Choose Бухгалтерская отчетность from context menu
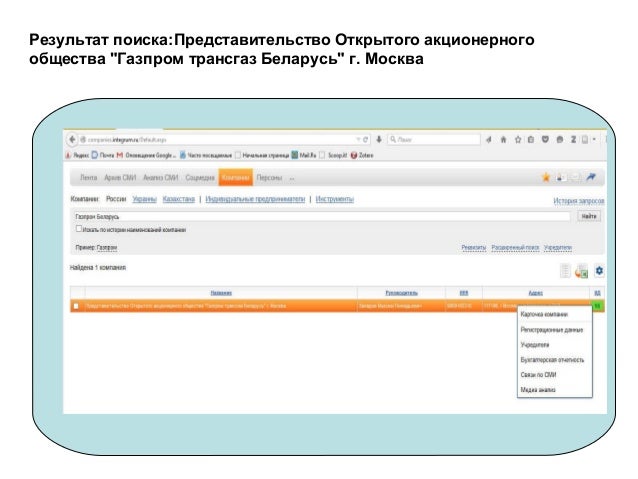Image resolution: width=638 pixels, height=479 pixels. pyautogui.click(x=552, y=360)
